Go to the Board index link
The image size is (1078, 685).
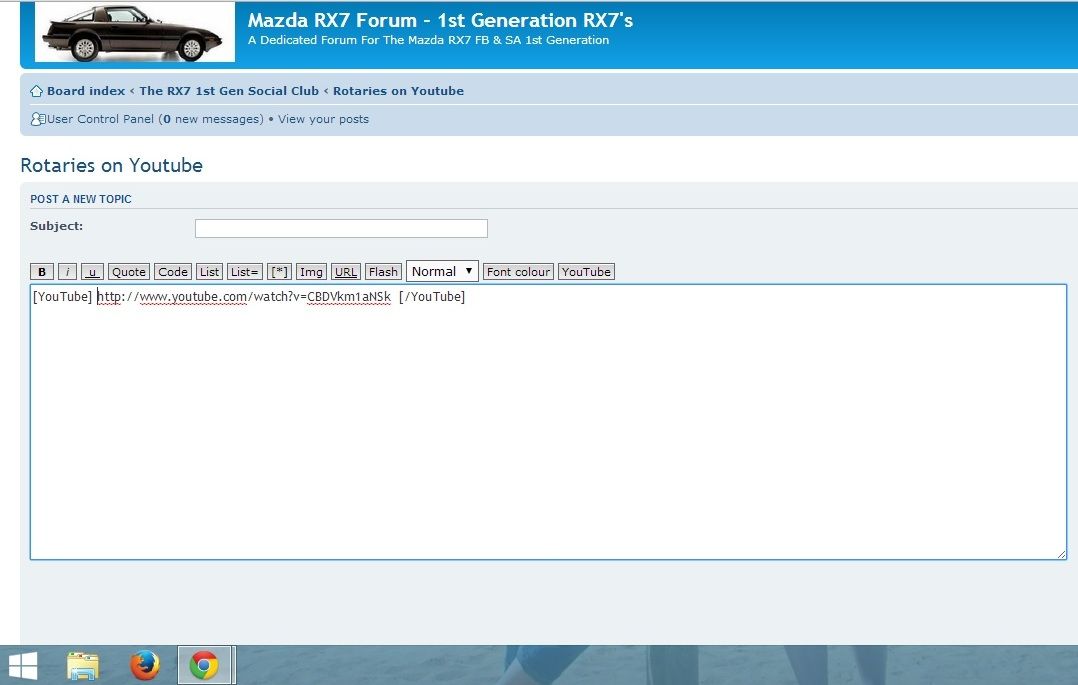[86, 91]
